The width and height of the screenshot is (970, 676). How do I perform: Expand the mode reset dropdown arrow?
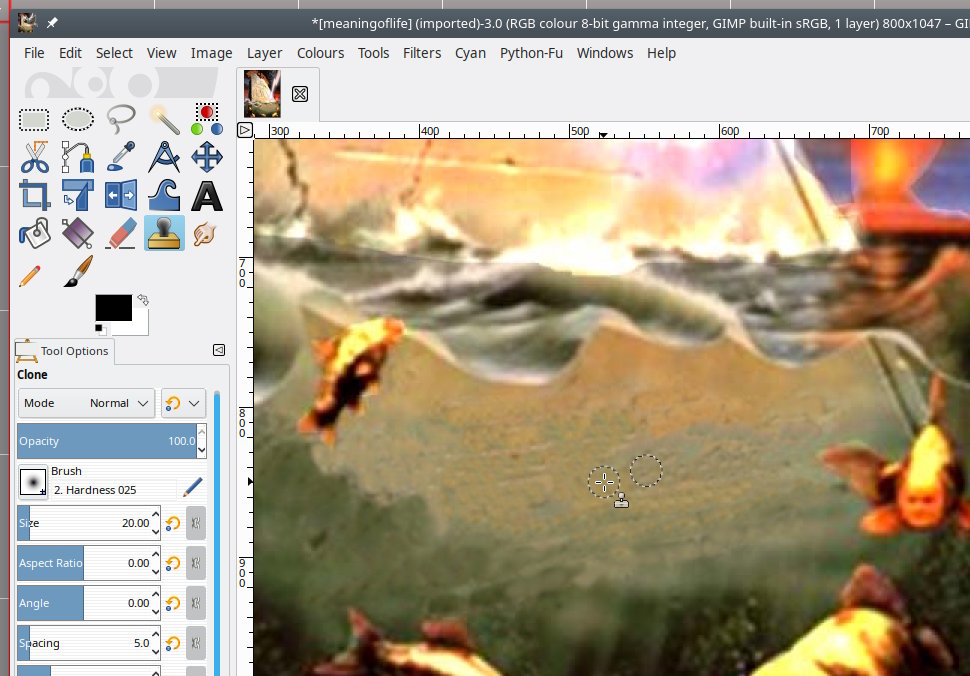click(194, 403)
